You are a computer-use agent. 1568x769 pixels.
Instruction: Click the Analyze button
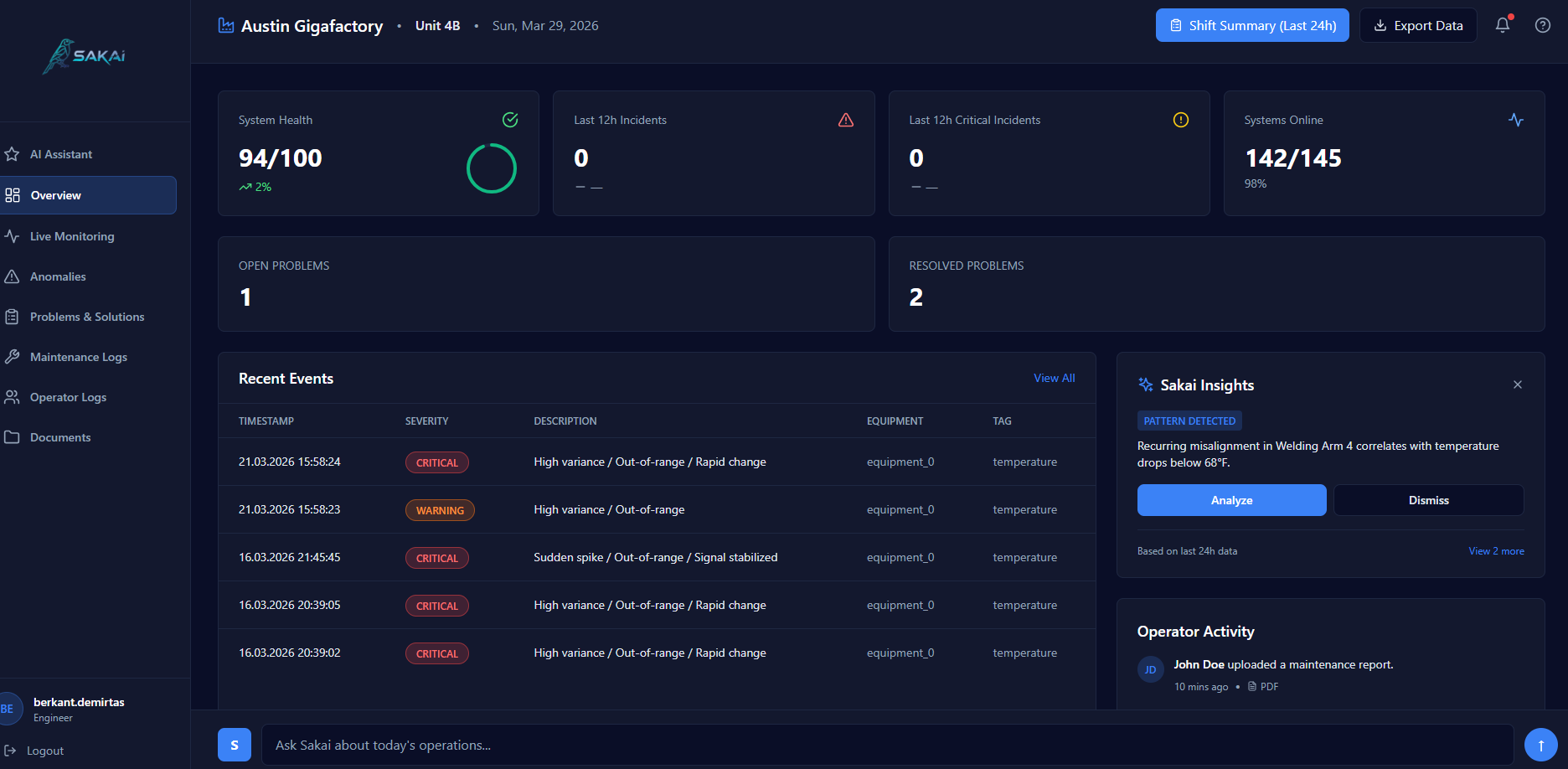[1231, 500]
